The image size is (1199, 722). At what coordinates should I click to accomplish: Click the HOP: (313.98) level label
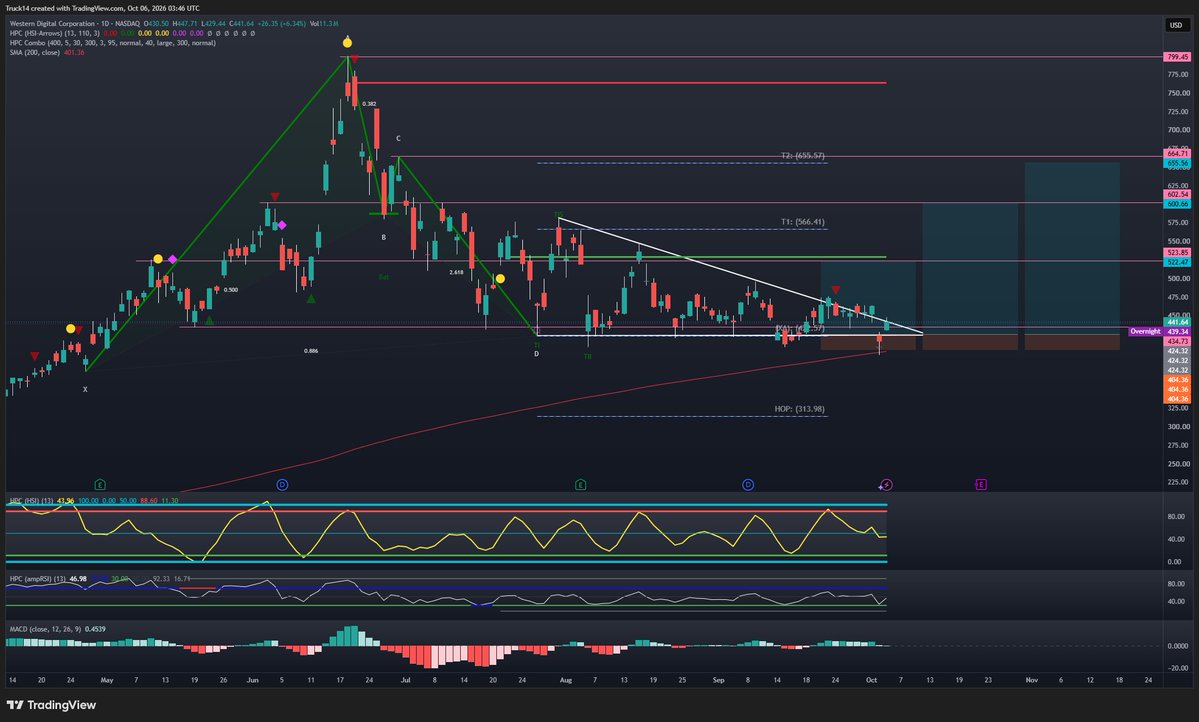pos(800,409)
